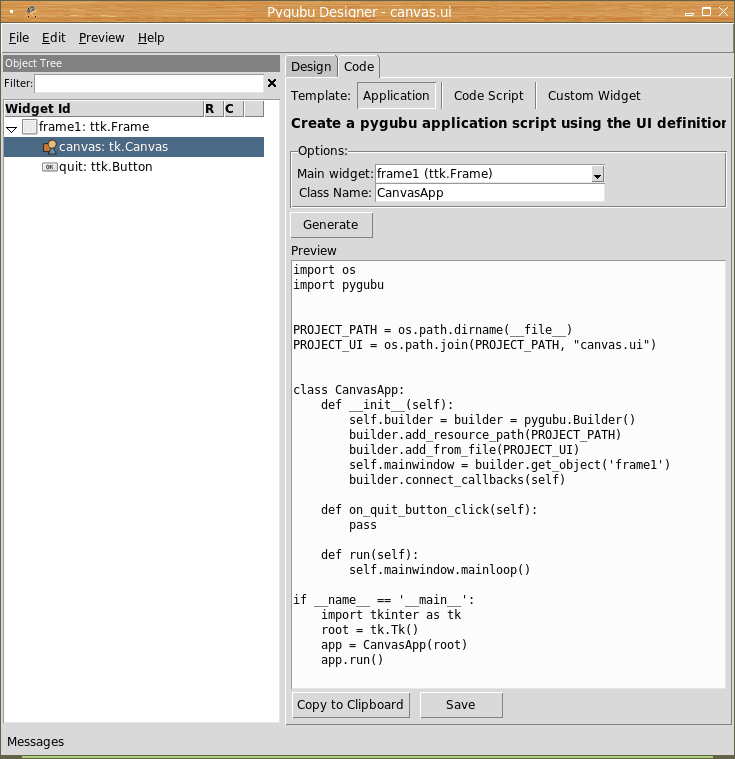The height and width of the screenshot is (759, 735).
Task: Click the Messages status bar label
Action: click(35, 742)
